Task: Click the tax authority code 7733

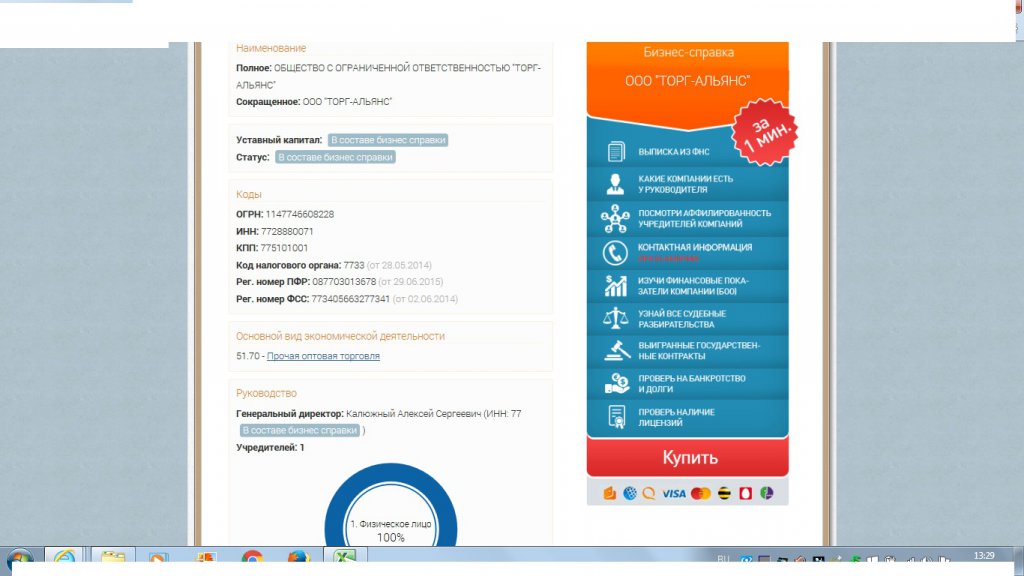Action: [x=354, y=265]
